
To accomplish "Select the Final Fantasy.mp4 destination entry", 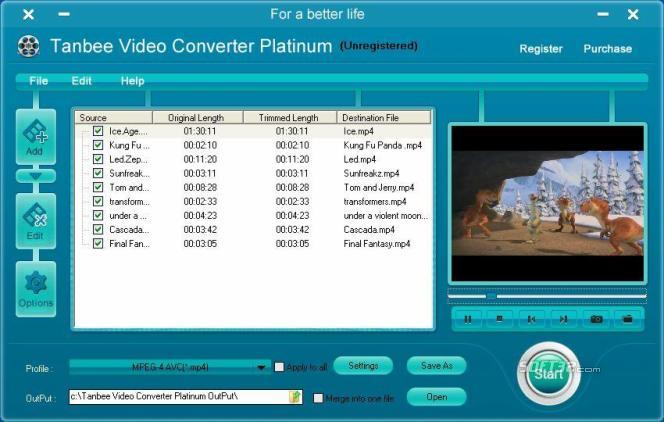I will tap(376, 244).
